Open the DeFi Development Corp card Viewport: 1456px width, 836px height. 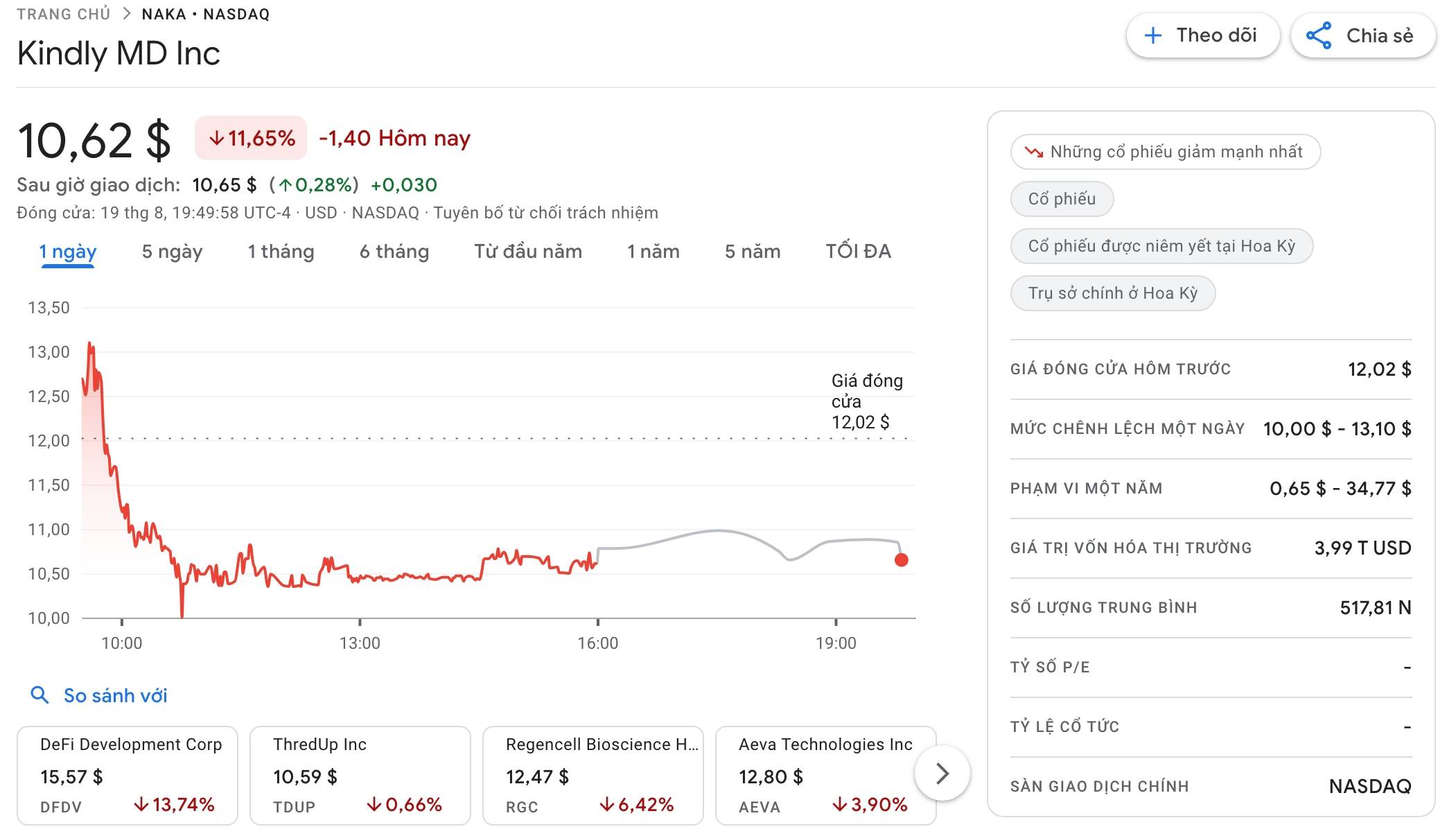(x=128, y=775)
